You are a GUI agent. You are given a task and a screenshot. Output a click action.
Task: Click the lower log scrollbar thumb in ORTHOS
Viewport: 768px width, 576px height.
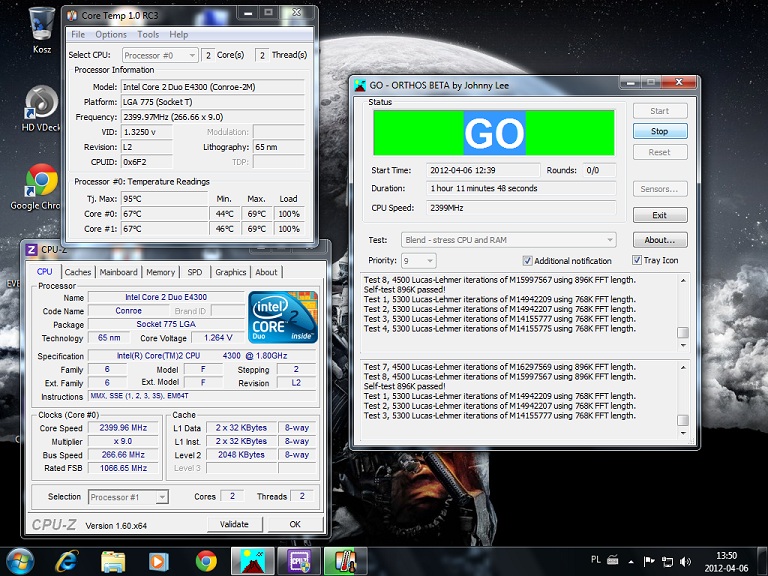tap(683, 420)
